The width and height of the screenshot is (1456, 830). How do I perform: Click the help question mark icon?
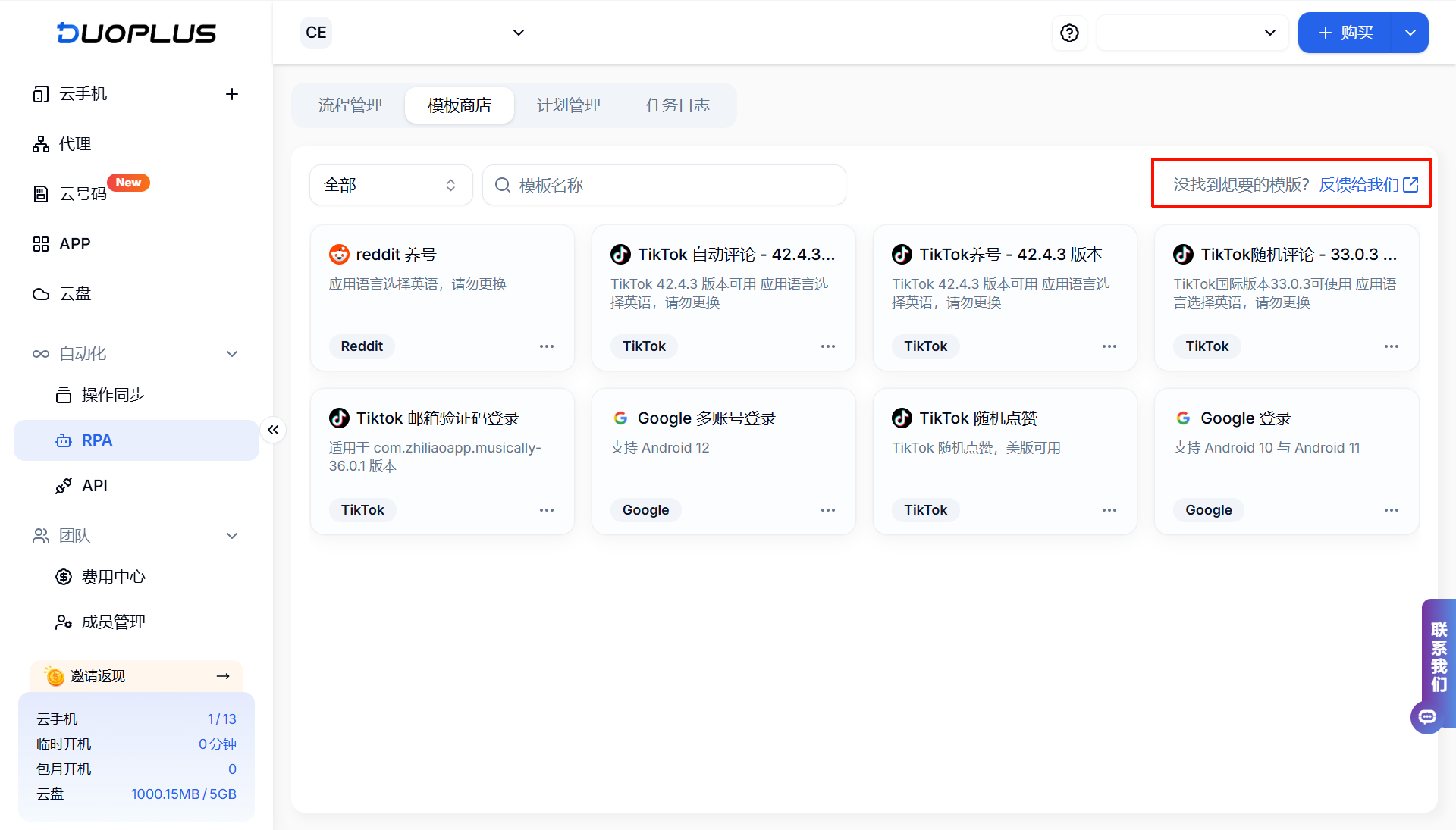pyautogui.click(x=1069, y=33)
